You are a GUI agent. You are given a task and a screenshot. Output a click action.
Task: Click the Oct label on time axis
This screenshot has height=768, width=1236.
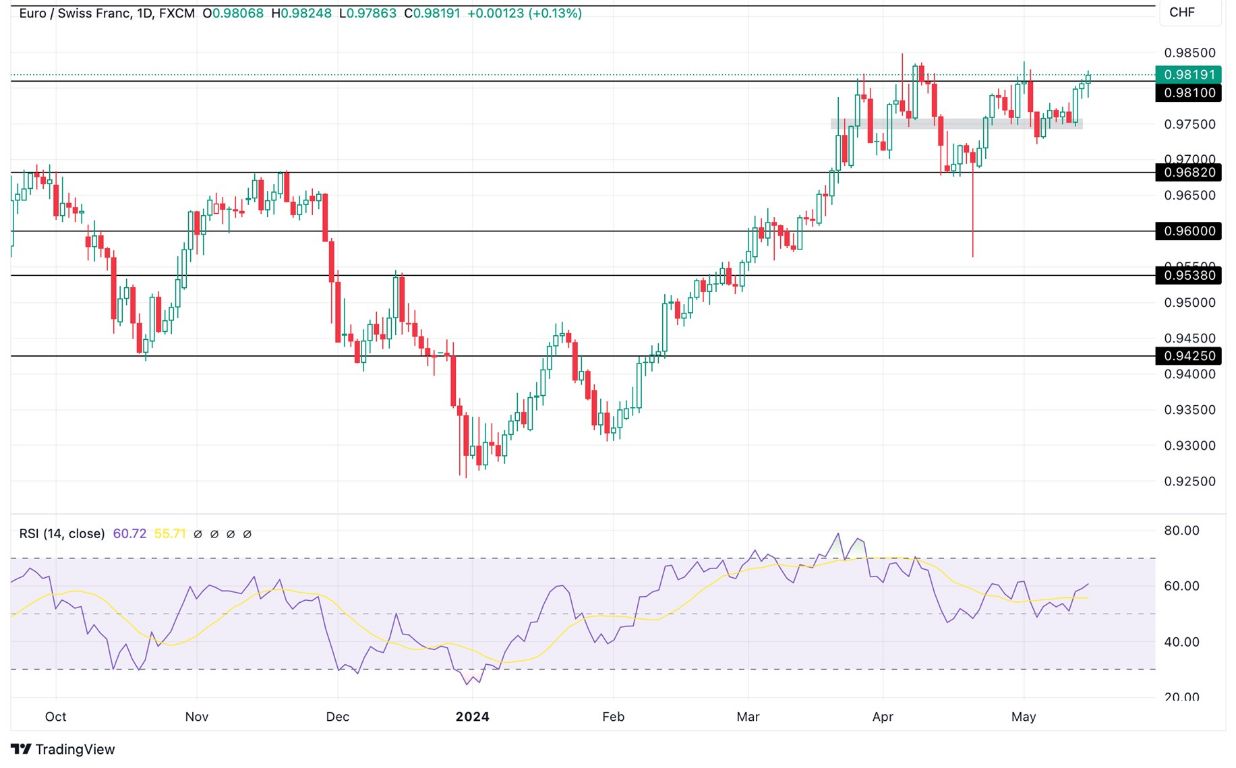(x=56, y=717)
